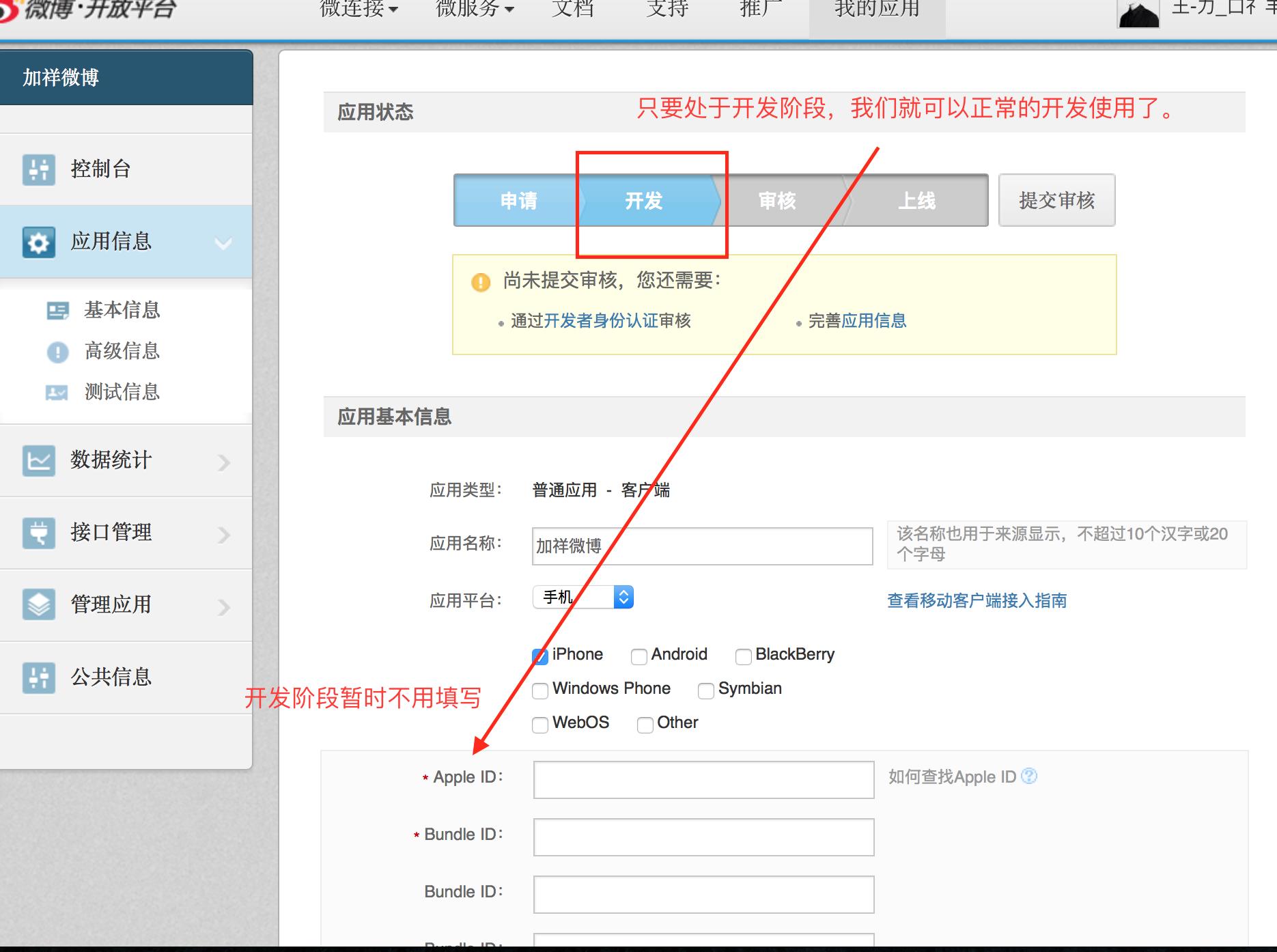
Task: Click the Apple ID help question icon
Action: (x=1029, y=776)
